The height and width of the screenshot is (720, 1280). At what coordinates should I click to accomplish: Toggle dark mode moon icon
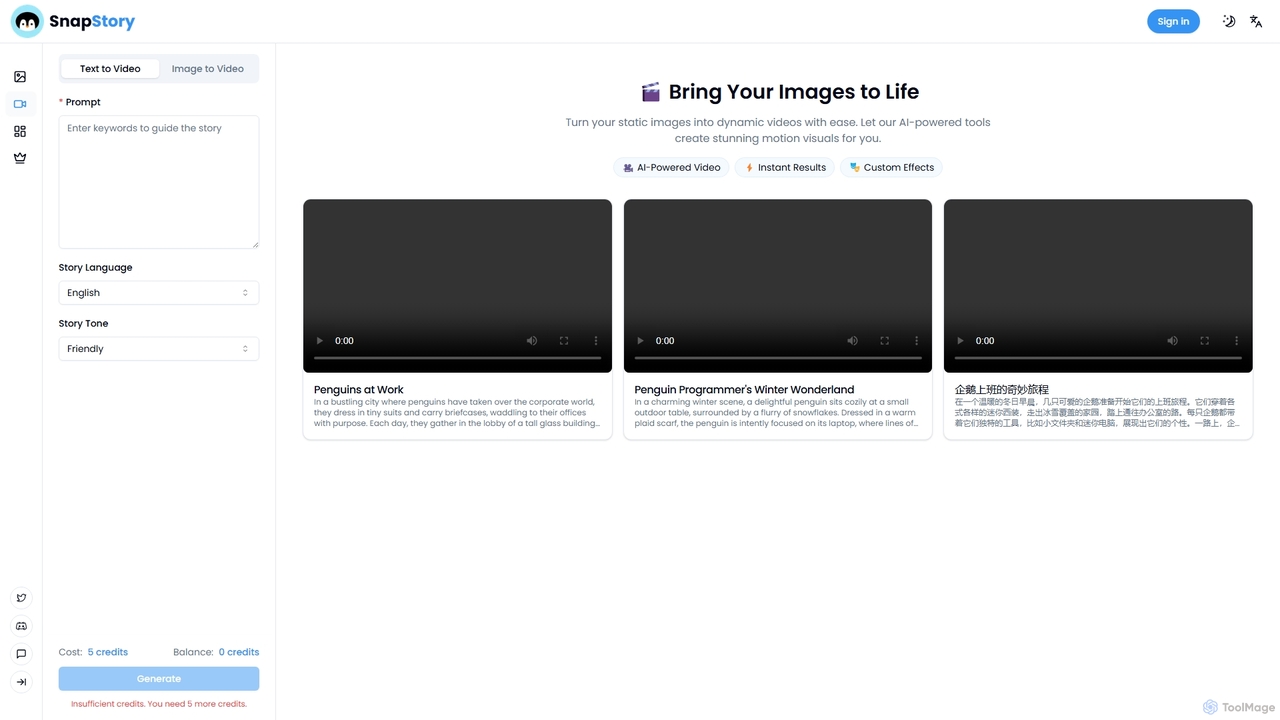click(x=1229, y=21)
